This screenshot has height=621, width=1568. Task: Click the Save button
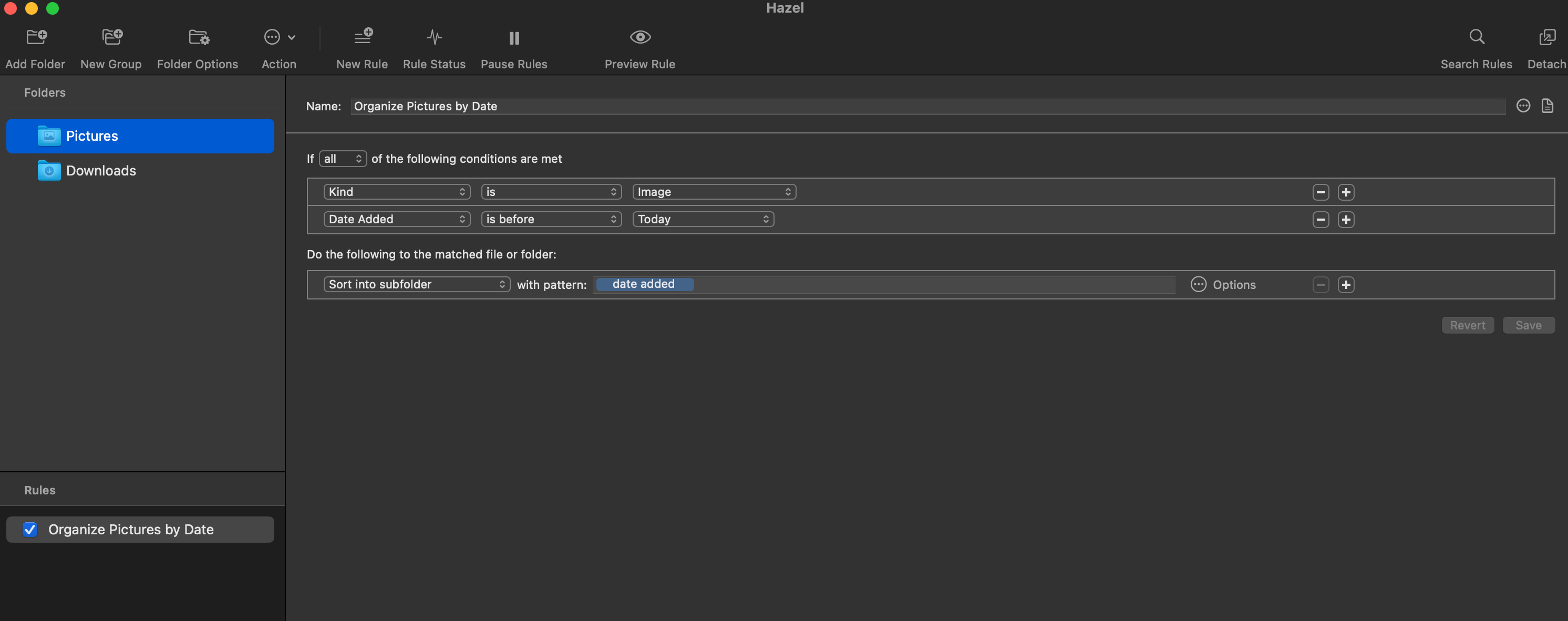tap(1528, 325)
